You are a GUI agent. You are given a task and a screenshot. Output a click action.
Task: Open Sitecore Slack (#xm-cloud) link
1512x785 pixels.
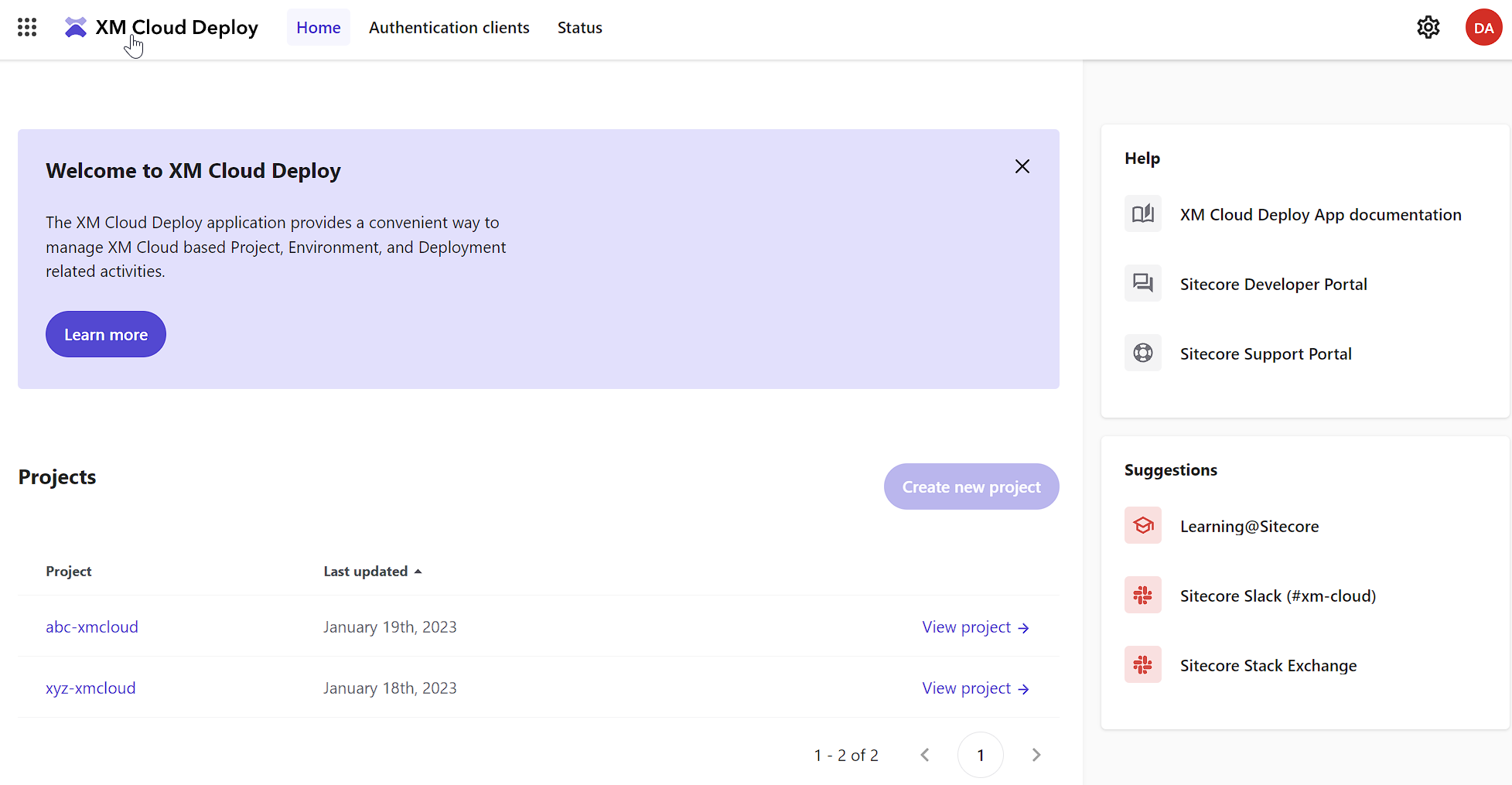pos(1278,596)
